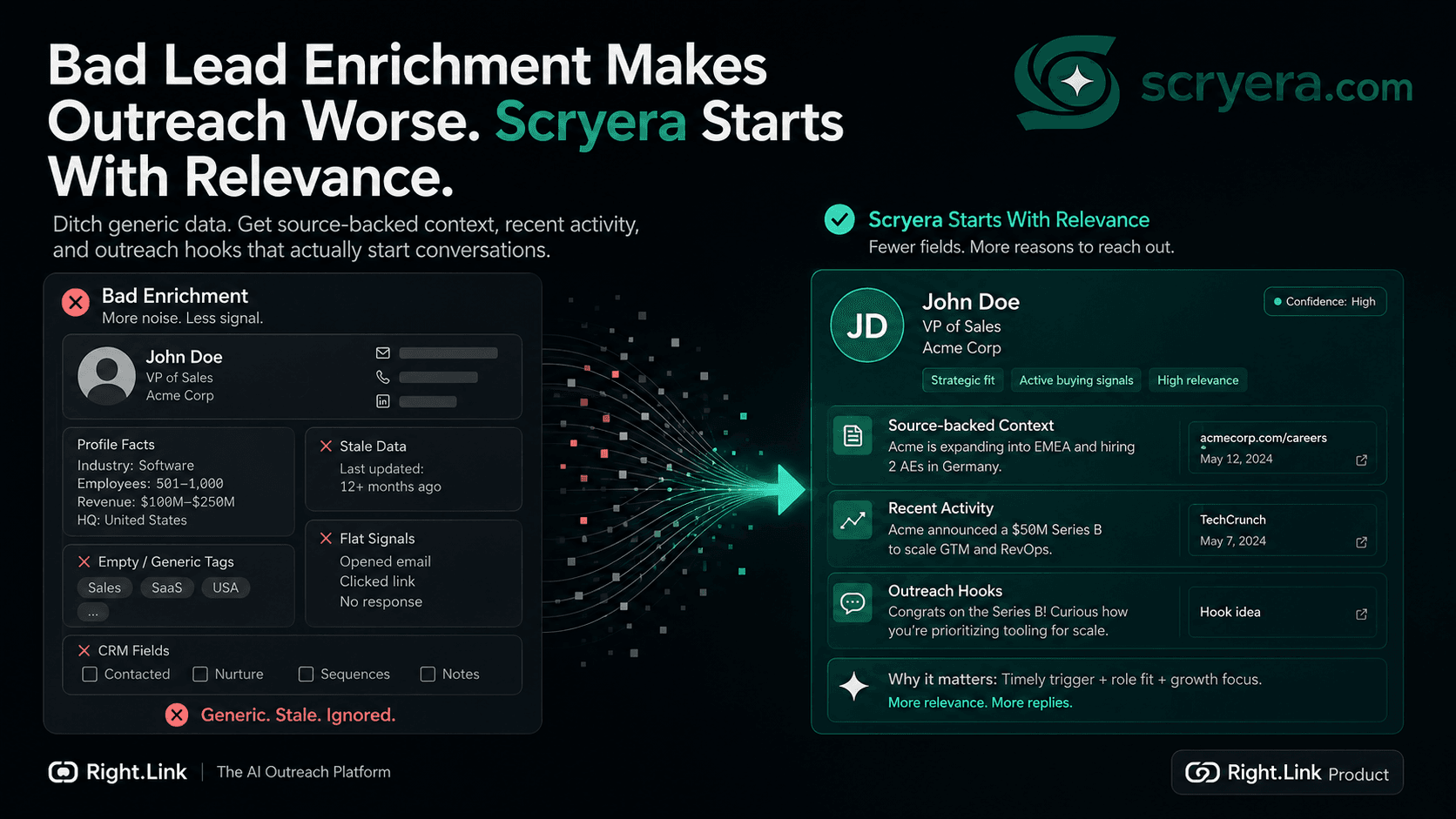Click the X icon beside CRM Fields

[84, 650]
